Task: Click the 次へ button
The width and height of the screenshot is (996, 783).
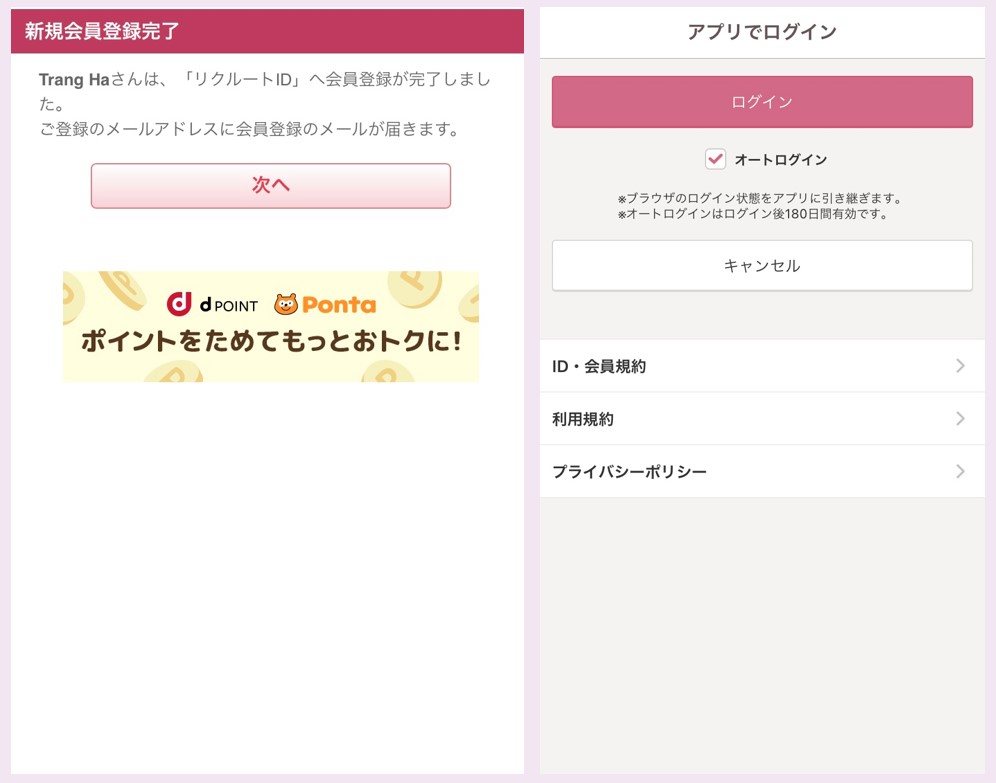Action: [271, 185]
